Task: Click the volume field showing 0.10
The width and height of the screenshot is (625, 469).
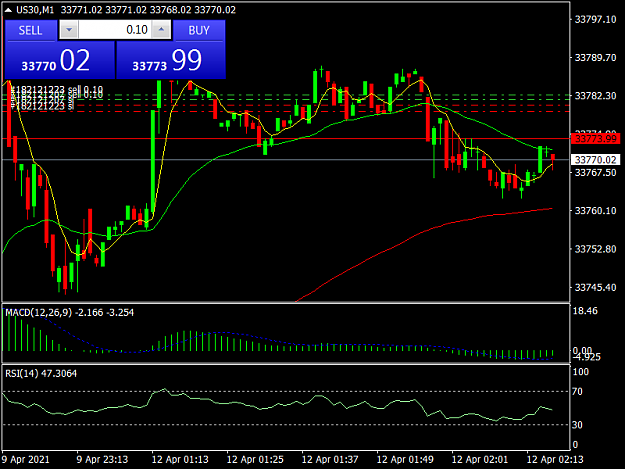Action: coord(115,30)
